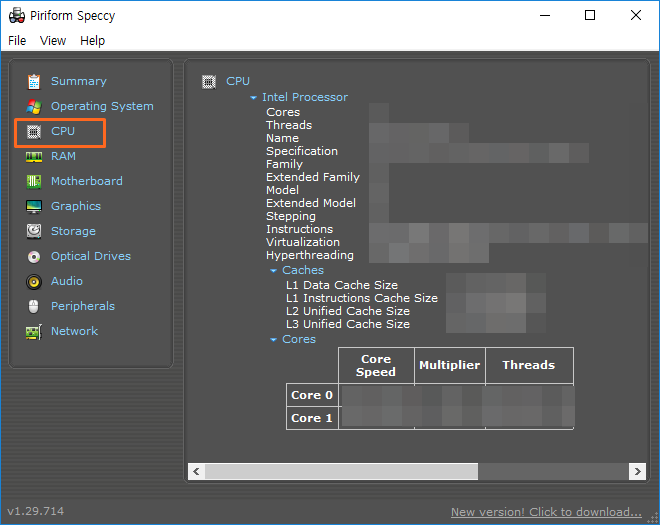Open the Operating System section

tap(102, 106)
